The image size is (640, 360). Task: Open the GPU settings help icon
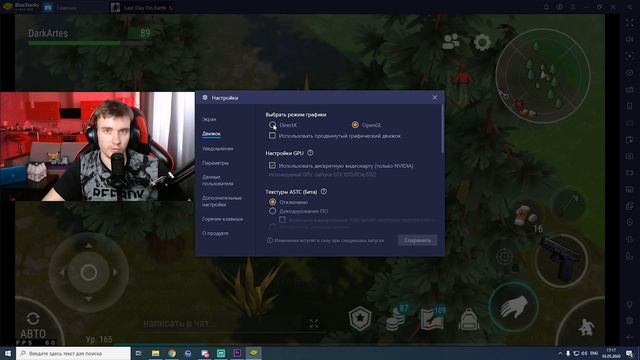[310, 153]
